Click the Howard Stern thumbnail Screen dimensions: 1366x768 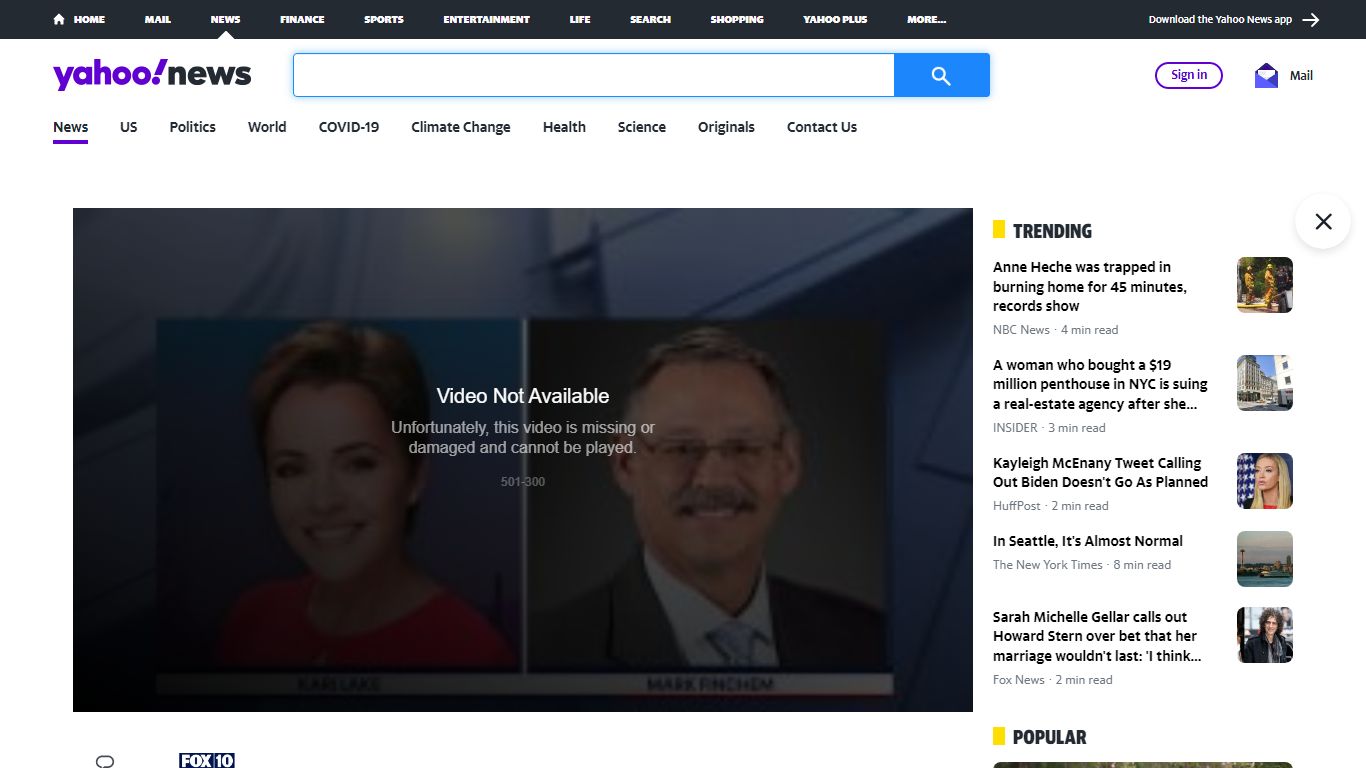(1265, 635)
